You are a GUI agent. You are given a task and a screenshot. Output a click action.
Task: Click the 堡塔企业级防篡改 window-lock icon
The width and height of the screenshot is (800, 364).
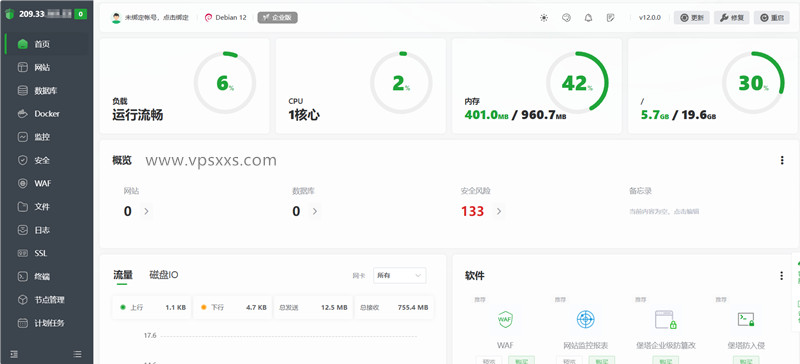[666, 320]
